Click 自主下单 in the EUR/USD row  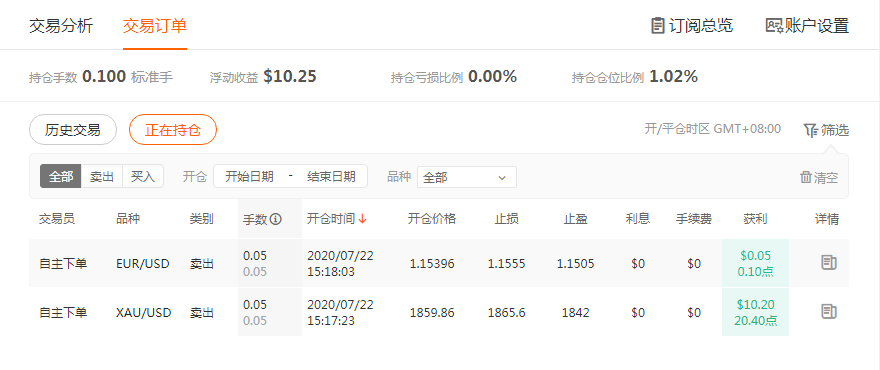(x=63, y=263)
